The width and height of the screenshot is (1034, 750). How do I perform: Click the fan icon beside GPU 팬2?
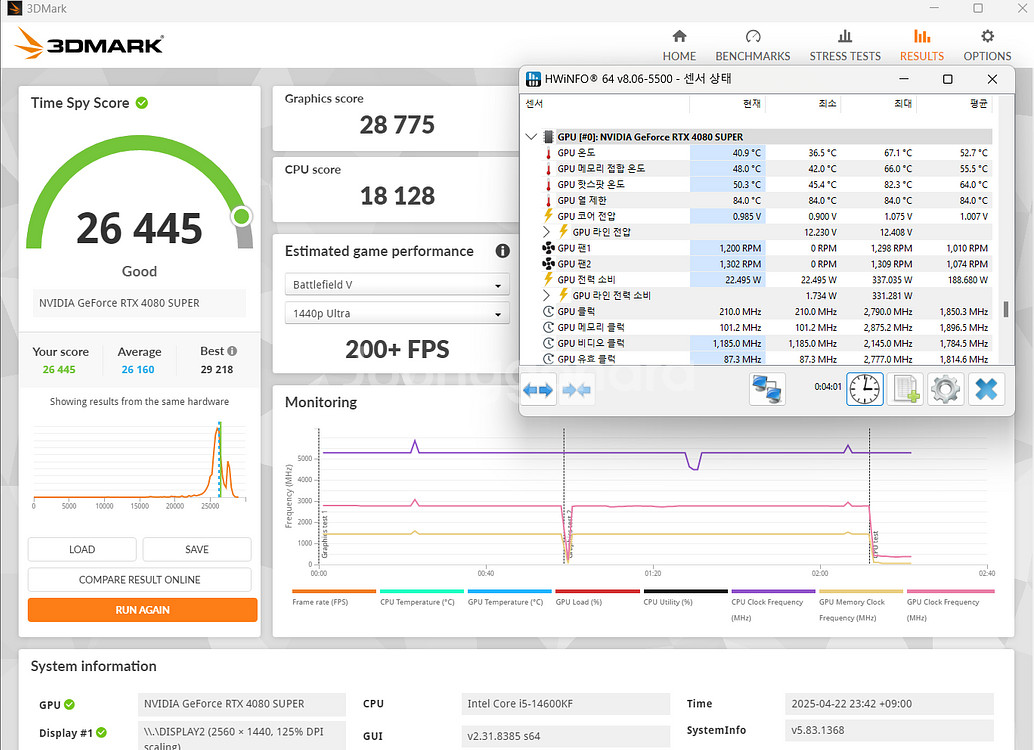pyautogui.click(x=548, y=264)
